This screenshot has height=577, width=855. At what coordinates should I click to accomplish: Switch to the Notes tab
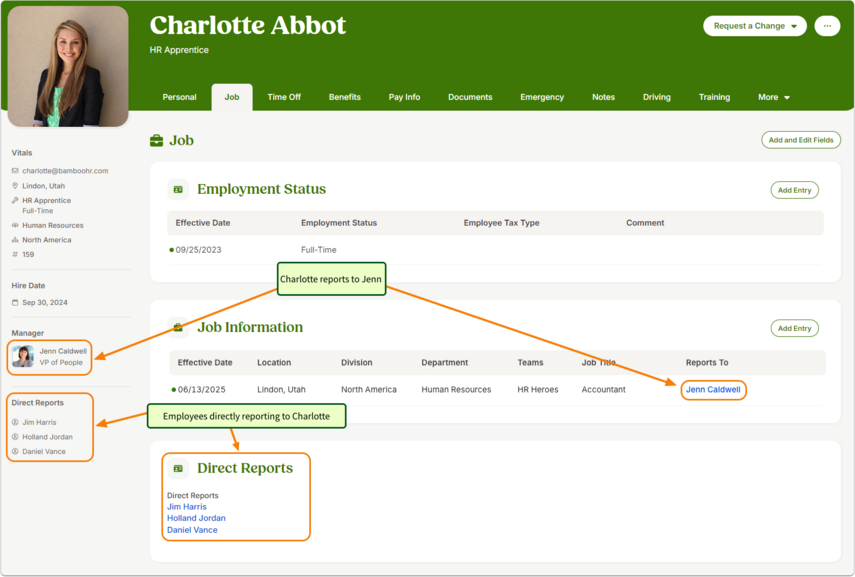click(604, 97)
